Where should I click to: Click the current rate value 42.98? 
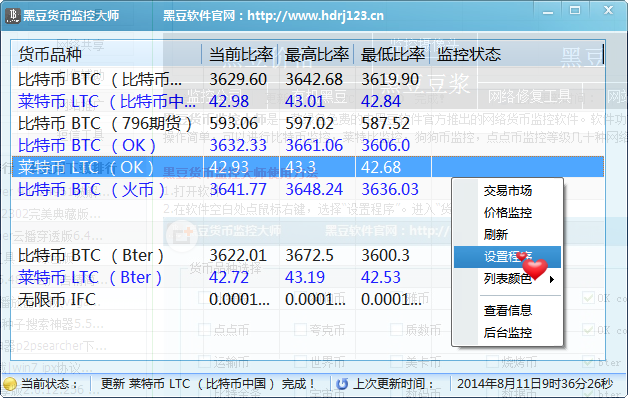pos(229,101)
